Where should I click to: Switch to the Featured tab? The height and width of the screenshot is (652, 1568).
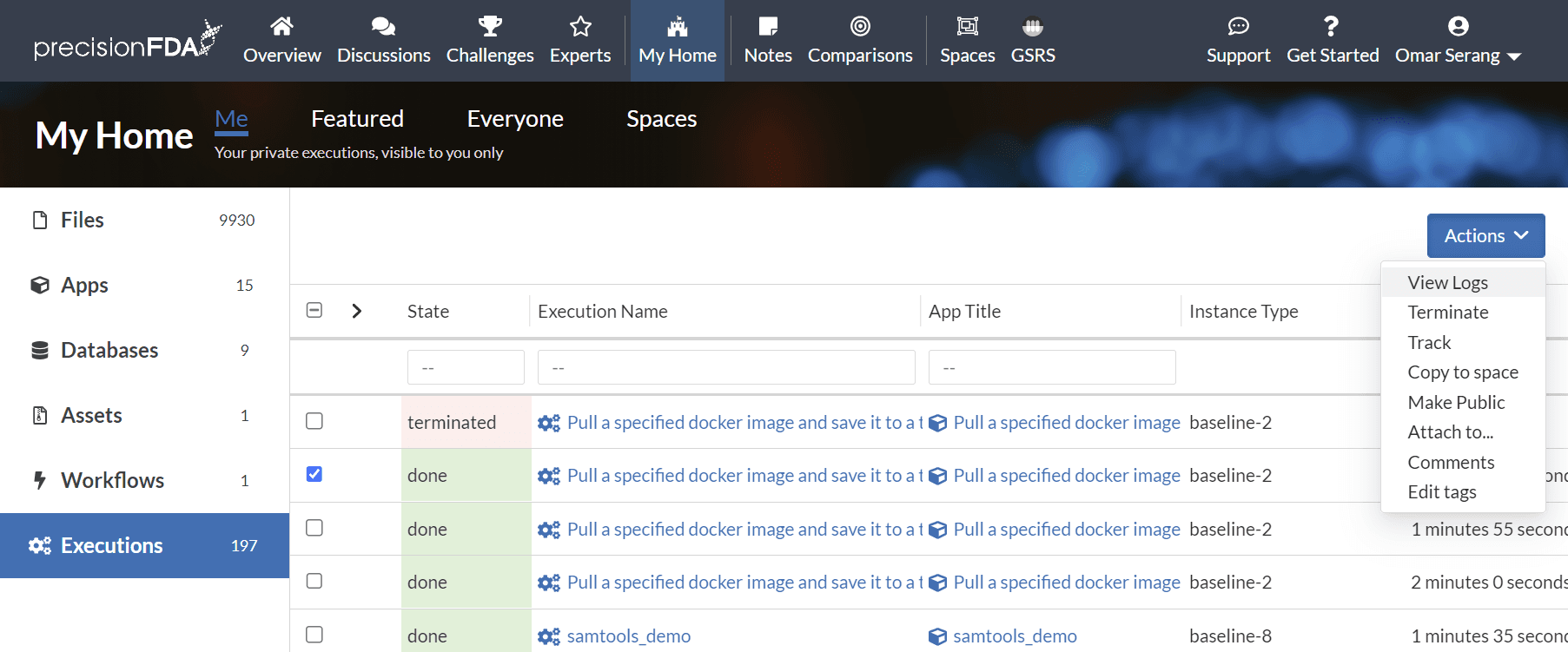[357, 118]
